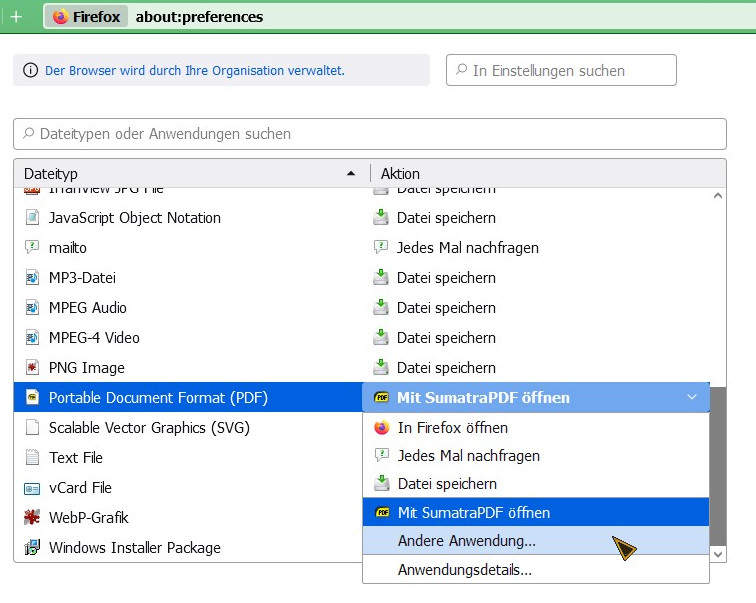This screenshot has height=603, width=756.
Task: Choose 'In Firefox öffnen' option
Action: pos(452,428)
